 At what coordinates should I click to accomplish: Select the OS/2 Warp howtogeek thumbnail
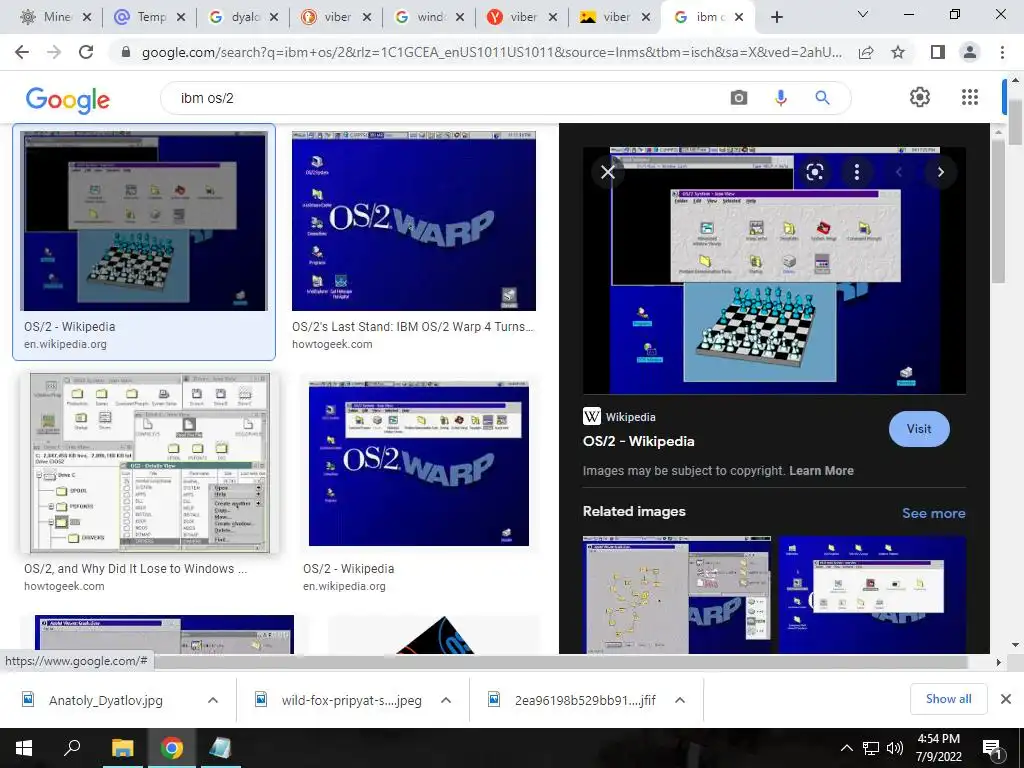[413, 221]
